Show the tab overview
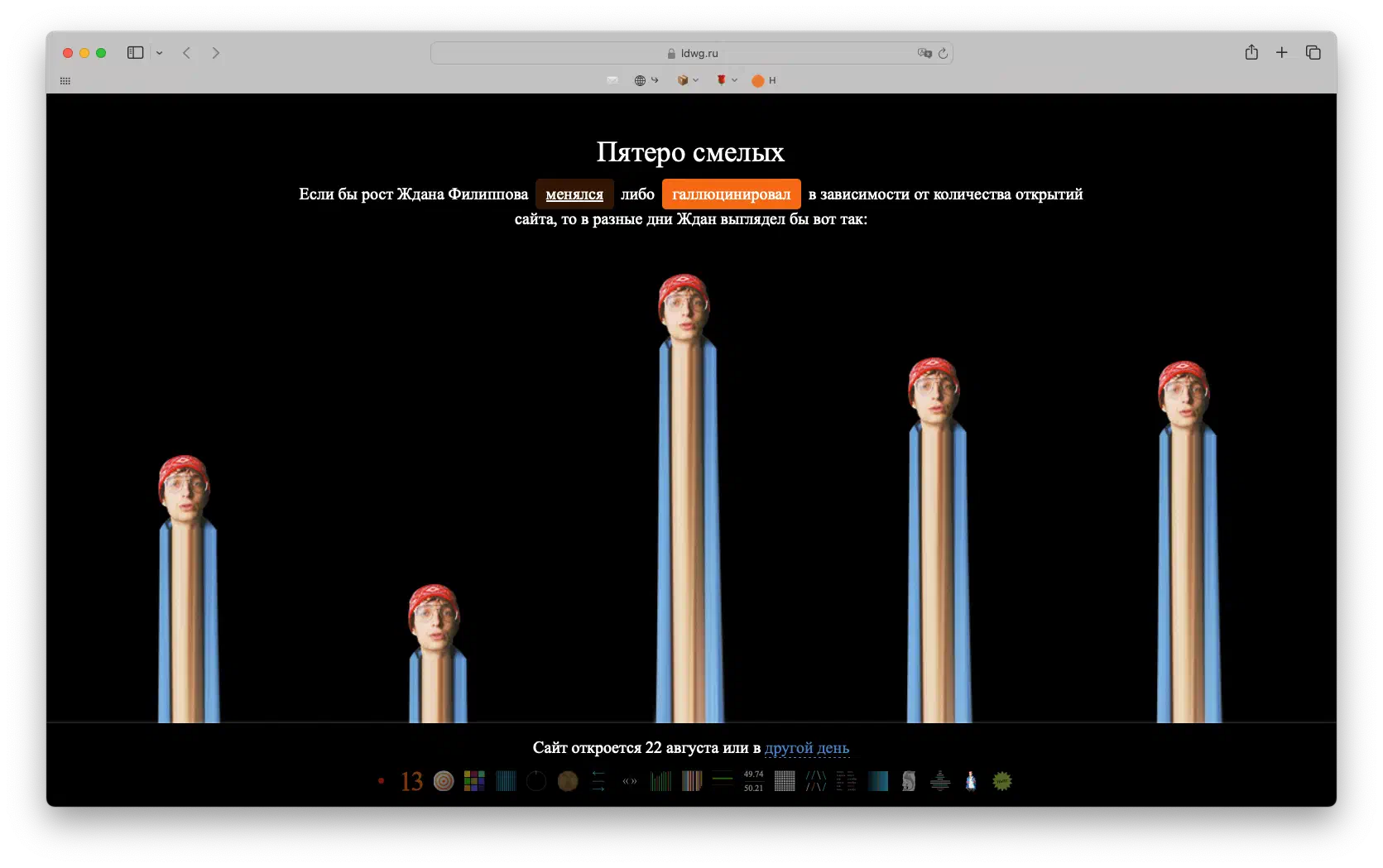Viewport: 1383px width, 868px height. click(1313, 52)
